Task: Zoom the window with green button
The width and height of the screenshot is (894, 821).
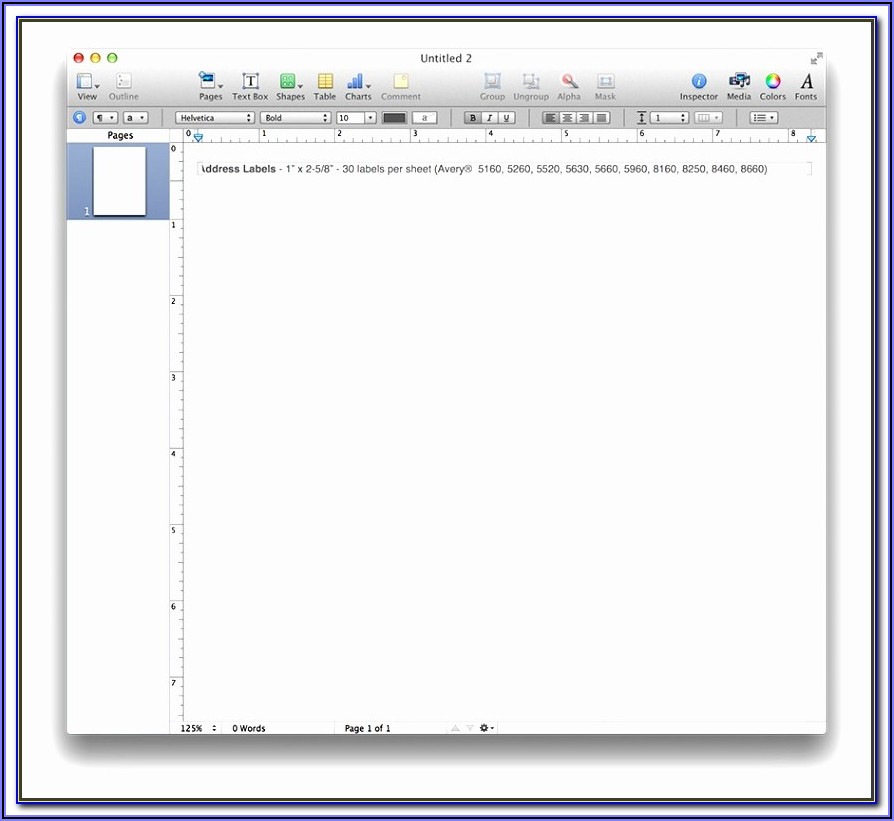Action: pos(112,58)
